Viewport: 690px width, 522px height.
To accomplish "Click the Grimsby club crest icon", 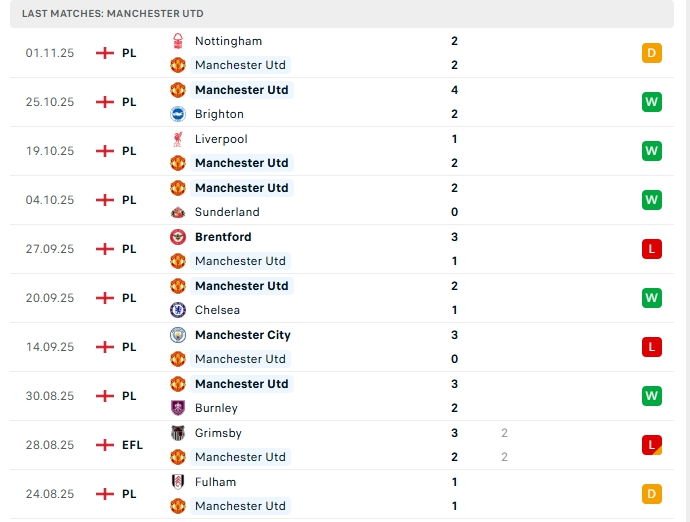I will [178, 433].
